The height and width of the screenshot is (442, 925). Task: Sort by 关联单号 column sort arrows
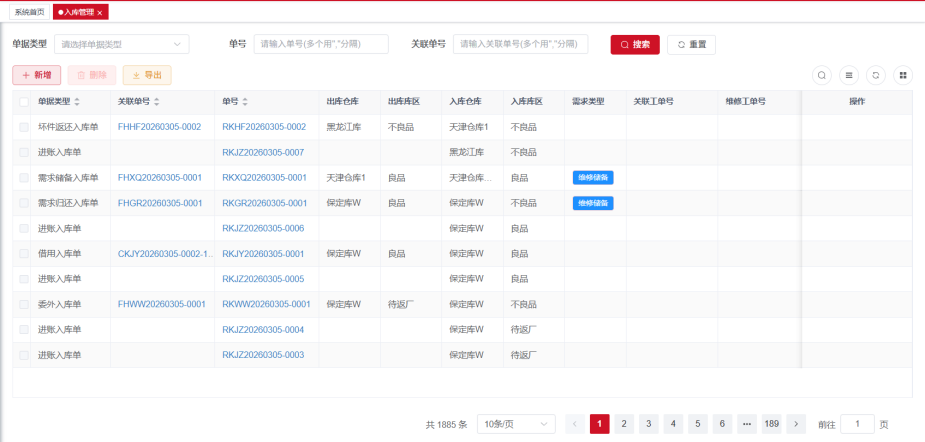click(156, 102)
